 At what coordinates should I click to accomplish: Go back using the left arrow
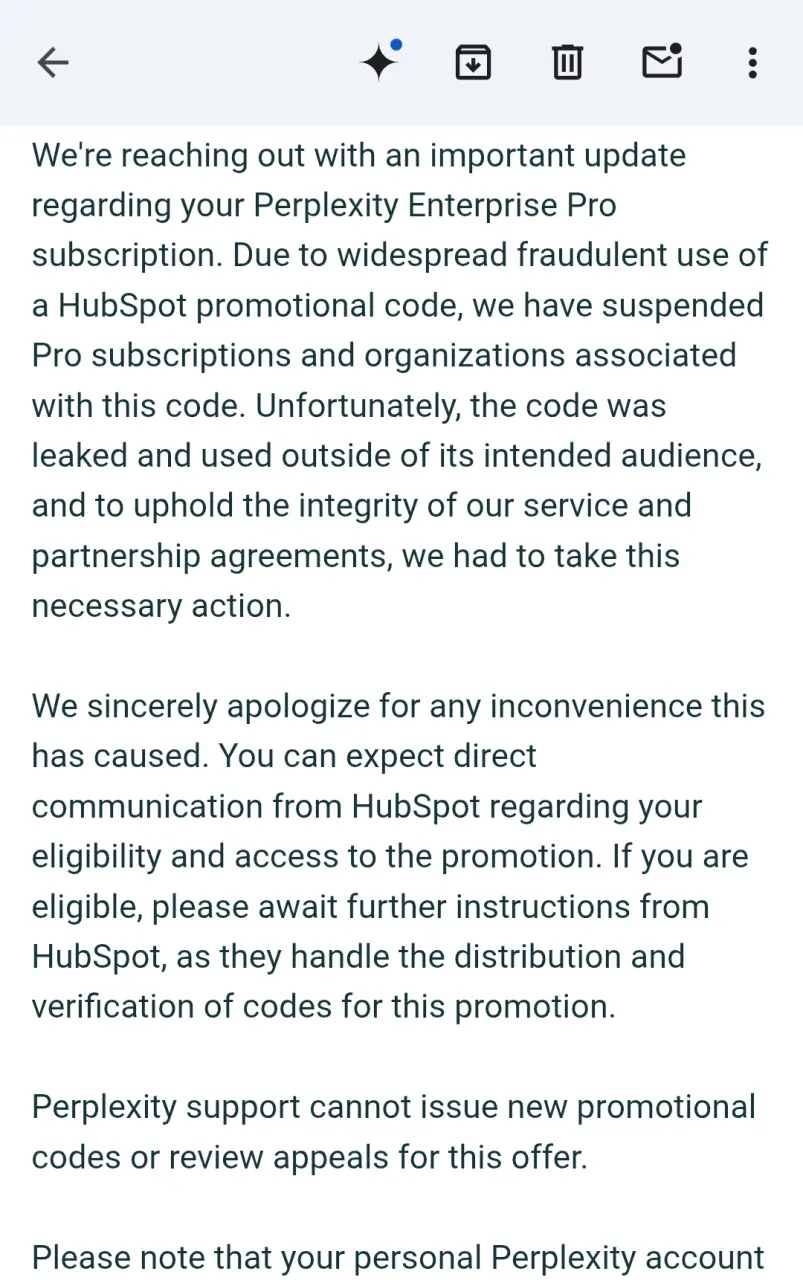[x=53, y=63]
